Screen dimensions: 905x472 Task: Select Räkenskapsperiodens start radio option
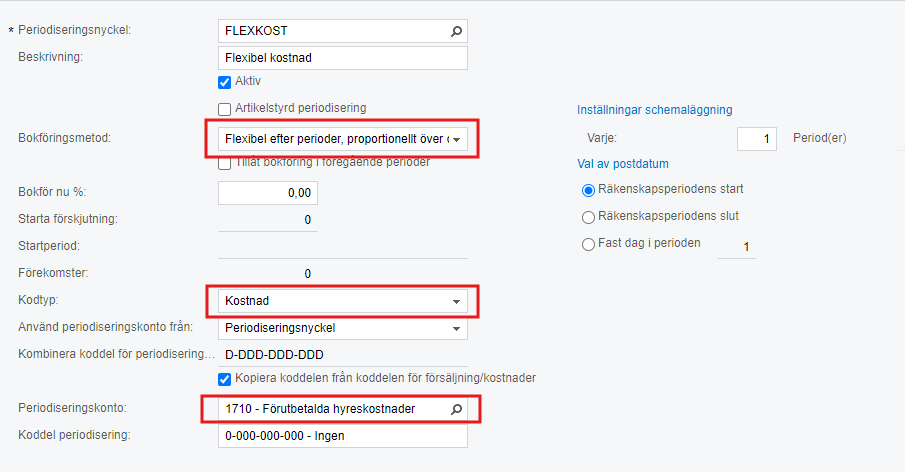588,190
